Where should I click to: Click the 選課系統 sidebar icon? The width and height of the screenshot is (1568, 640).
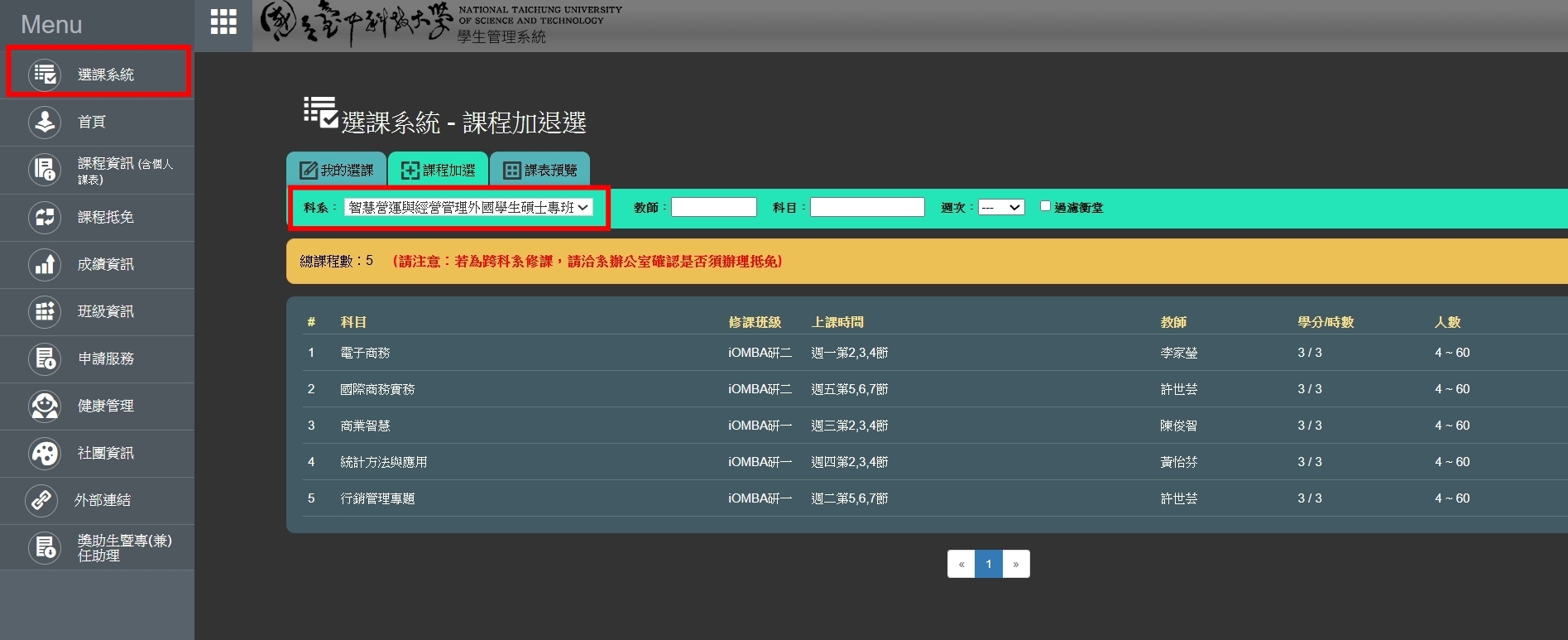[x=45, y=75]
